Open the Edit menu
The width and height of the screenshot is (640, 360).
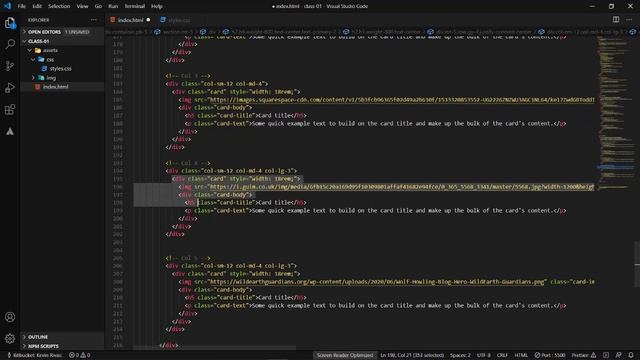(x=37, y=6)
